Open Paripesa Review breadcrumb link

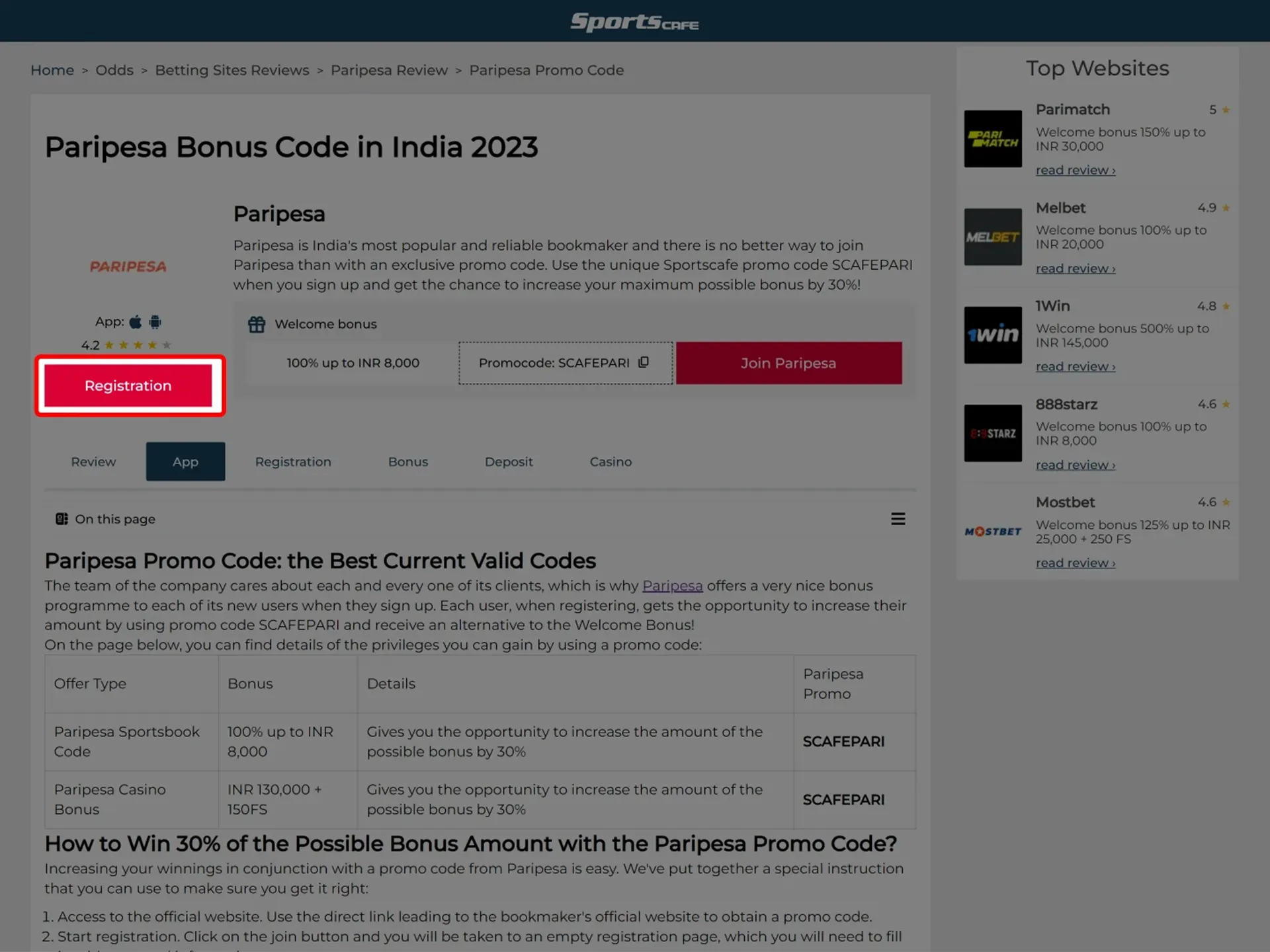[389, 70]
